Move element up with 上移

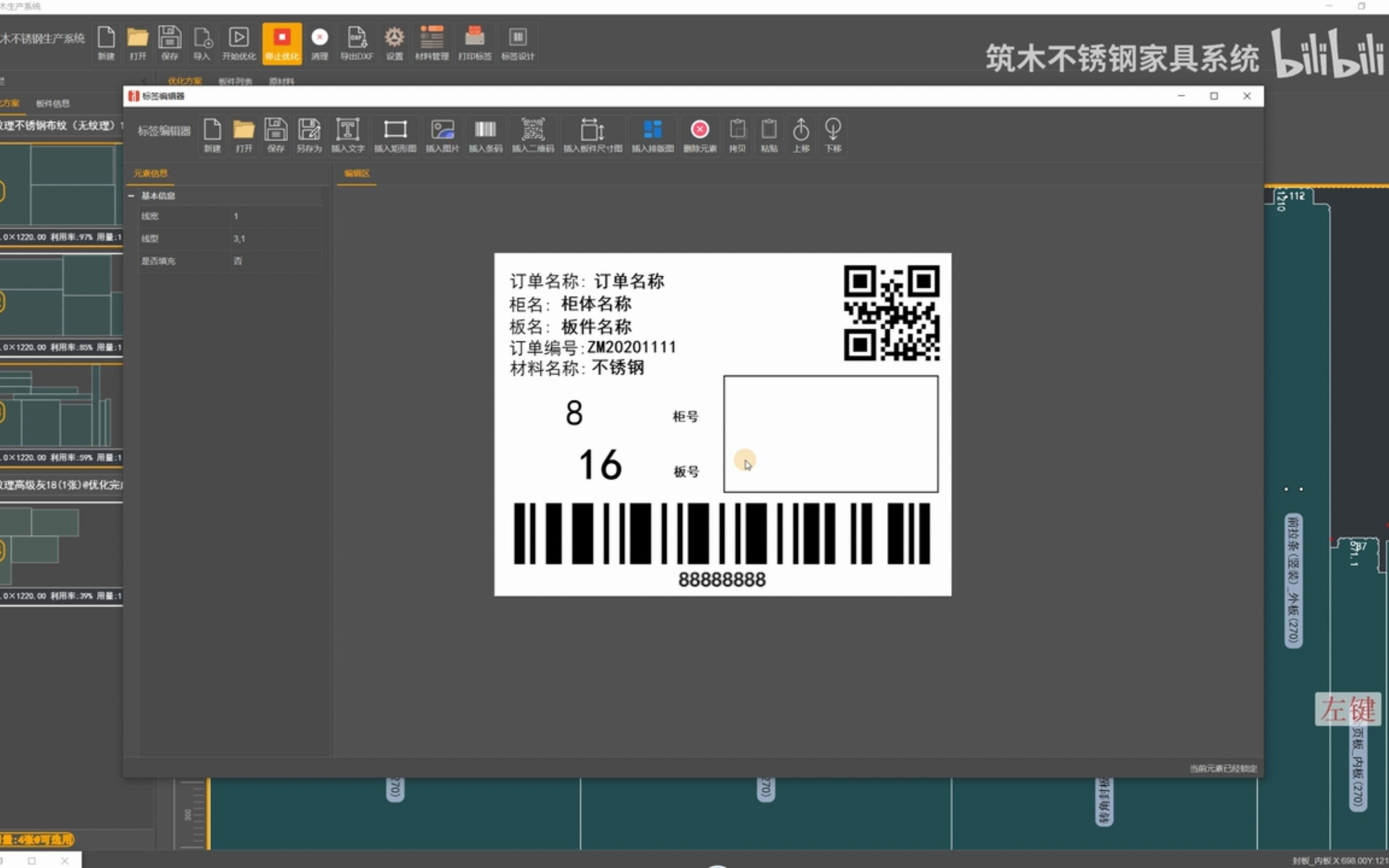(x=801, y=135)
